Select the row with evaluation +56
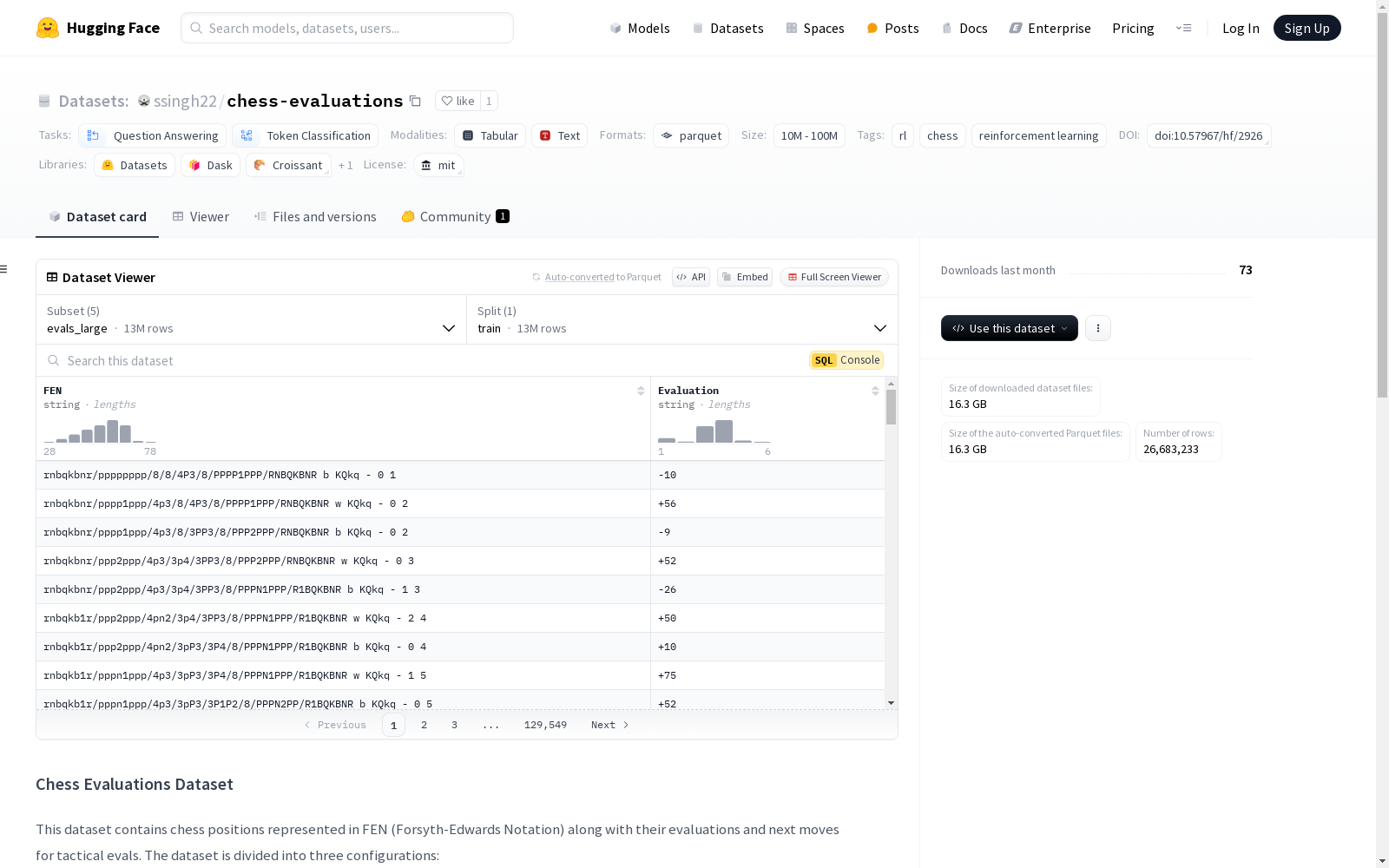1389x868 pixels. [460, 503]
